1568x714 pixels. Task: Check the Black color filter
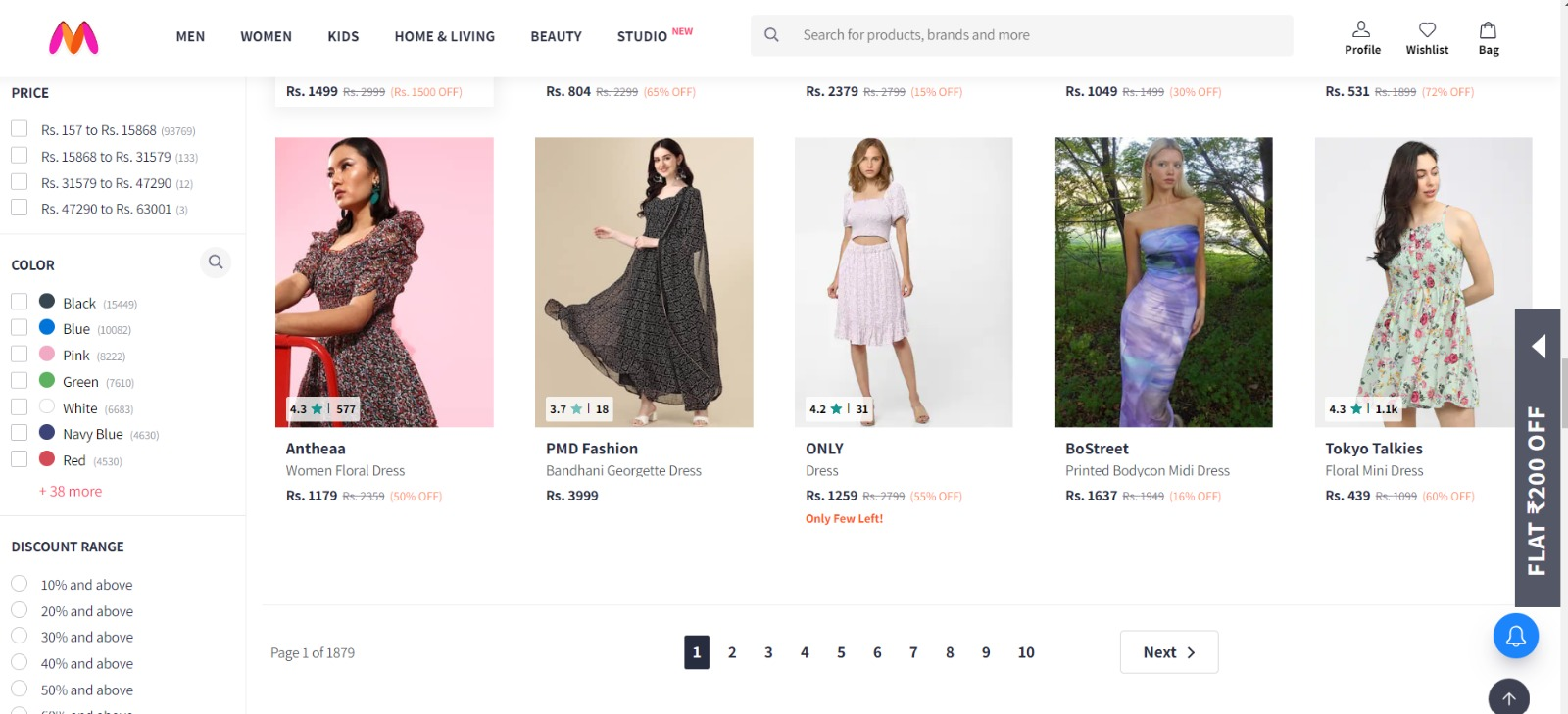click(x=19, y=302)
